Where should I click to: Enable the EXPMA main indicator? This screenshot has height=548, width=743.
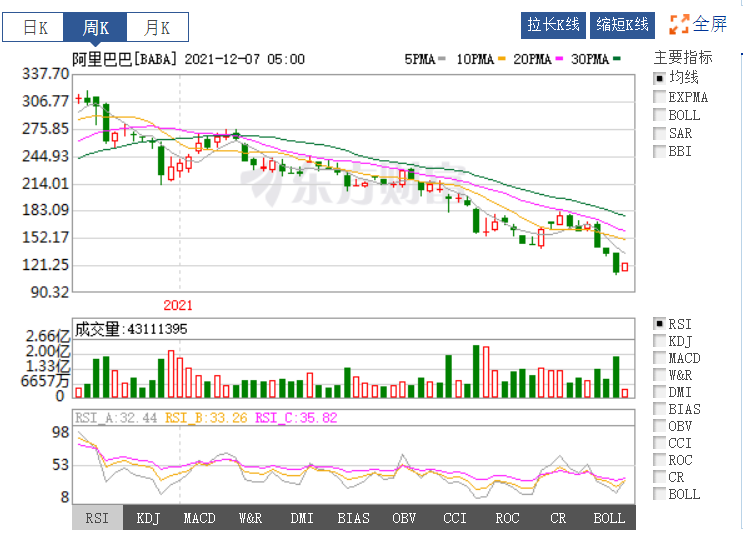(x=659, y=97)
